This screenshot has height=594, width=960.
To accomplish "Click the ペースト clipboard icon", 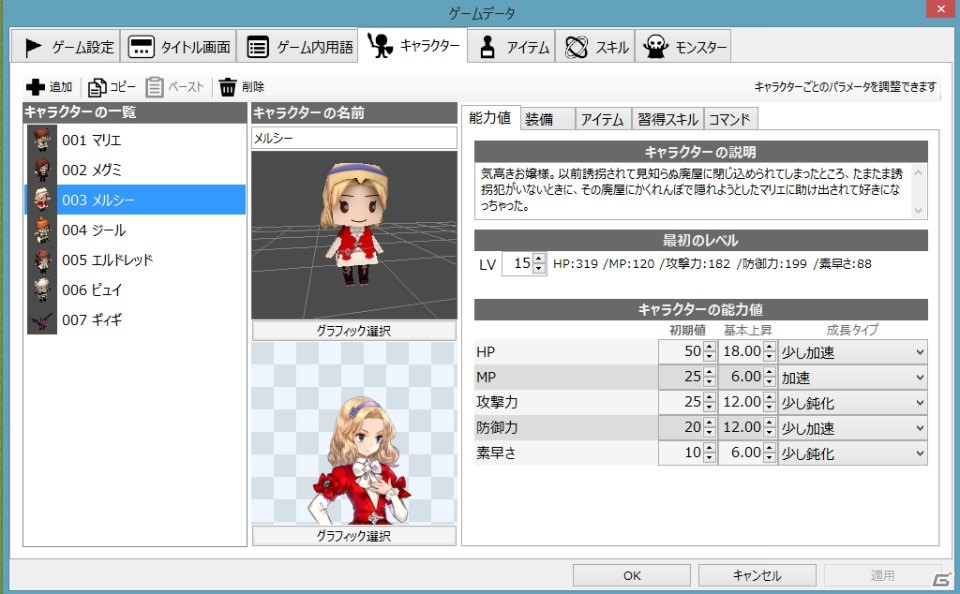I will click(x=154, y=87).
